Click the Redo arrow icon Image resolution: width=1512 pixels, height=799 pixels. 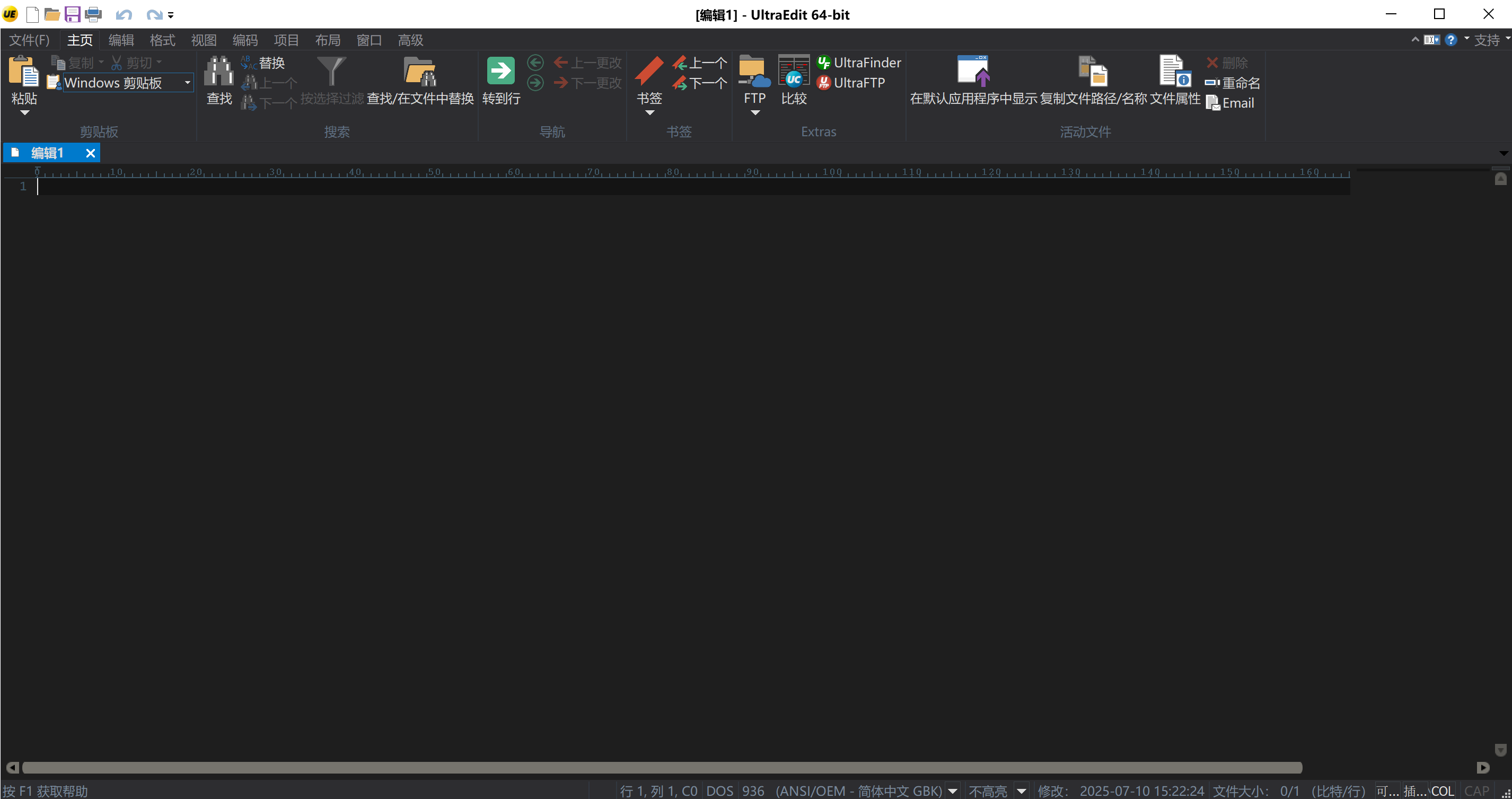click(x=154, y=15)
